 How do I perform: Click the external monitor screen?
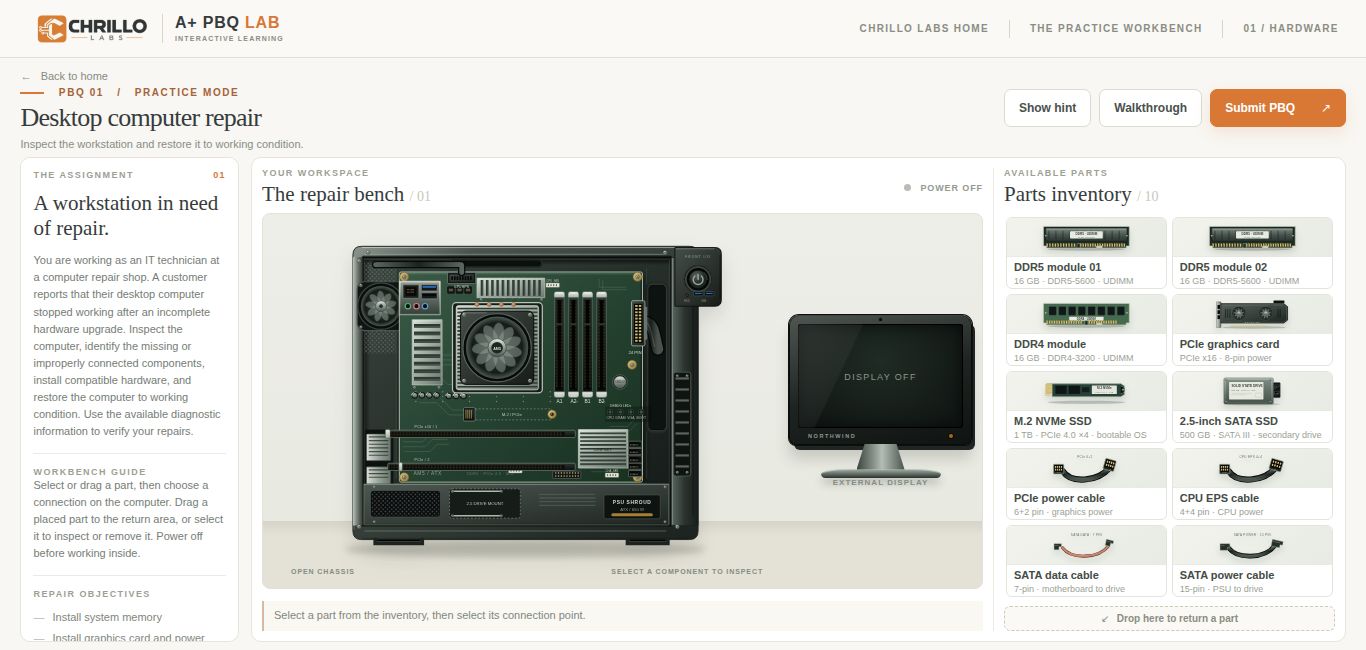click(x=880, y=377)
